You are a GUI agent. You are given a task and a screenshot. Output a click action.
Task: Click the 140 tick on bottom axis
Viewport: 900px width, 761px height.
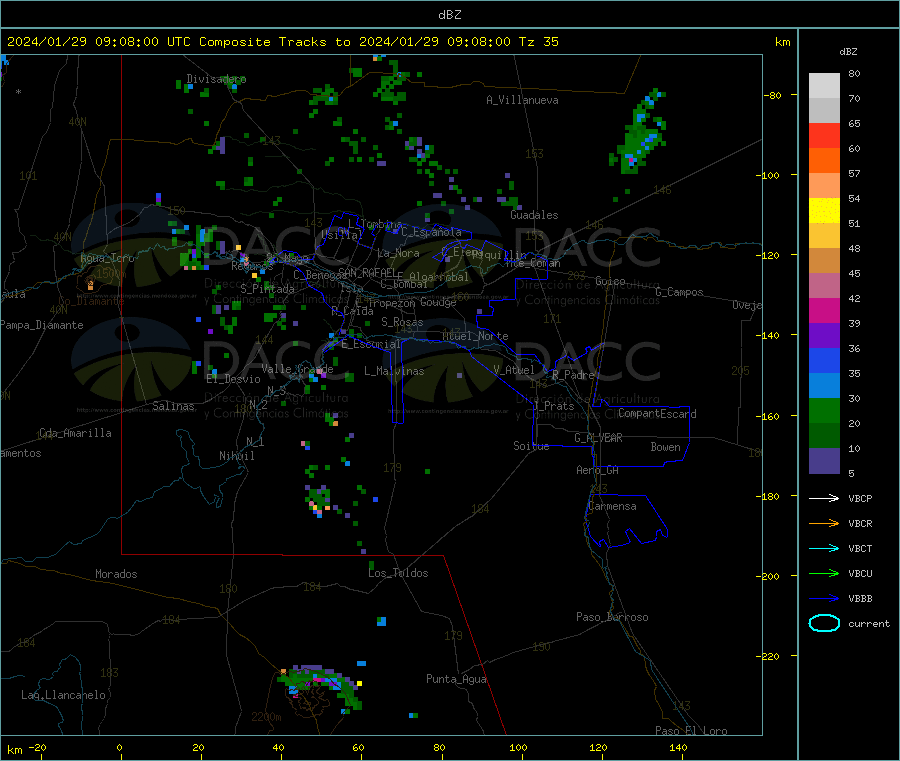coord(678,747)
